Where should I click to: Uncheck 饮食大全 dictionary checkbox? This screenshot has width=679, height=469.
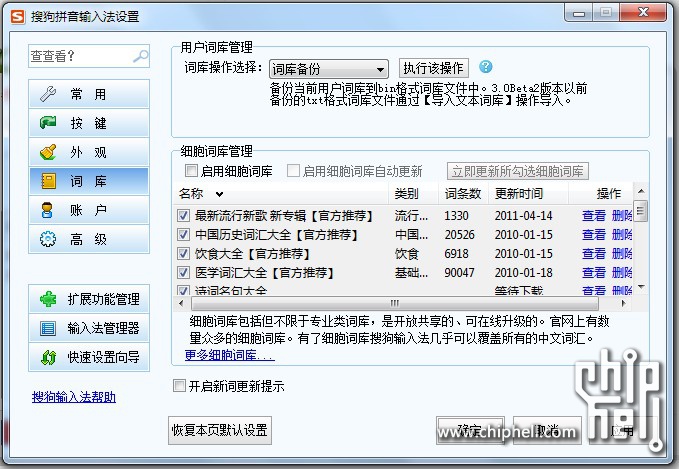(183, 253)
